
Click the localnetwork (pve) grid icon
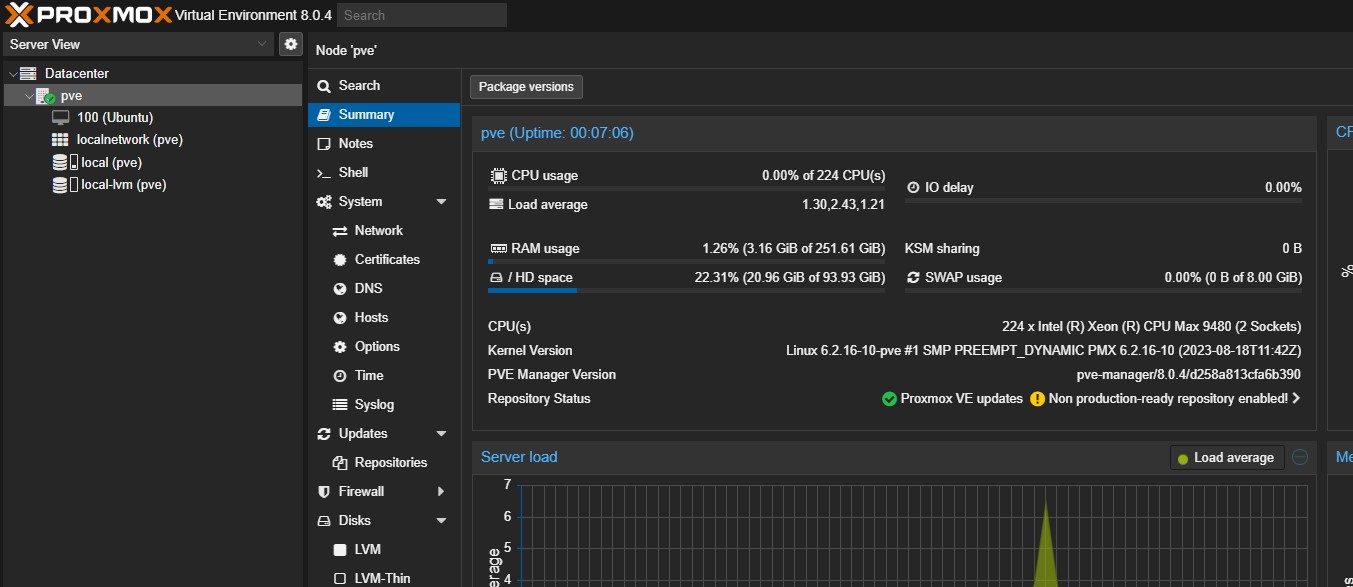point(61,140)
